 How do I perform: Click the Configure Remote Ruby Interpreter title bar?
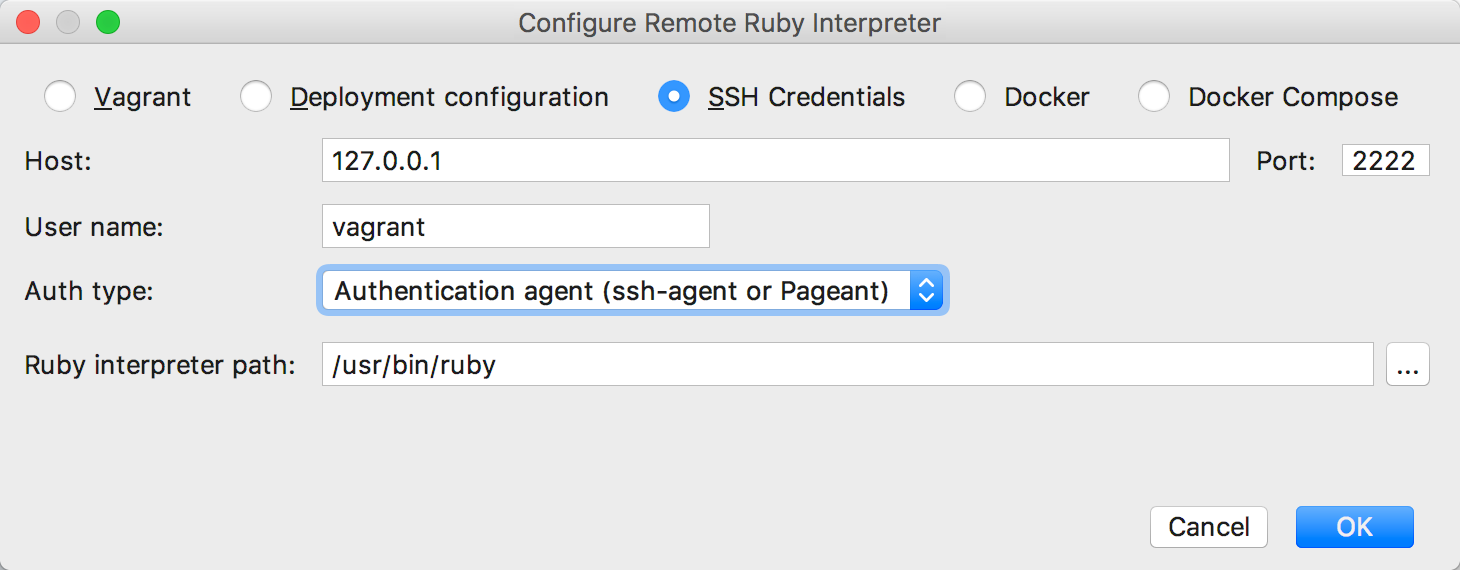click(729, 22)
